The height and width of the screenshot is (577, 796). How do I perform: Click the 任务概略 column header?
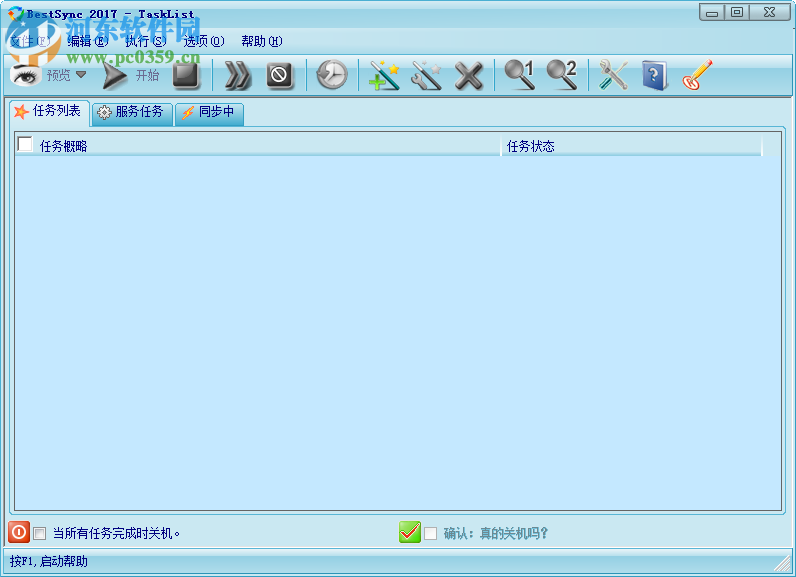point(258,146)
